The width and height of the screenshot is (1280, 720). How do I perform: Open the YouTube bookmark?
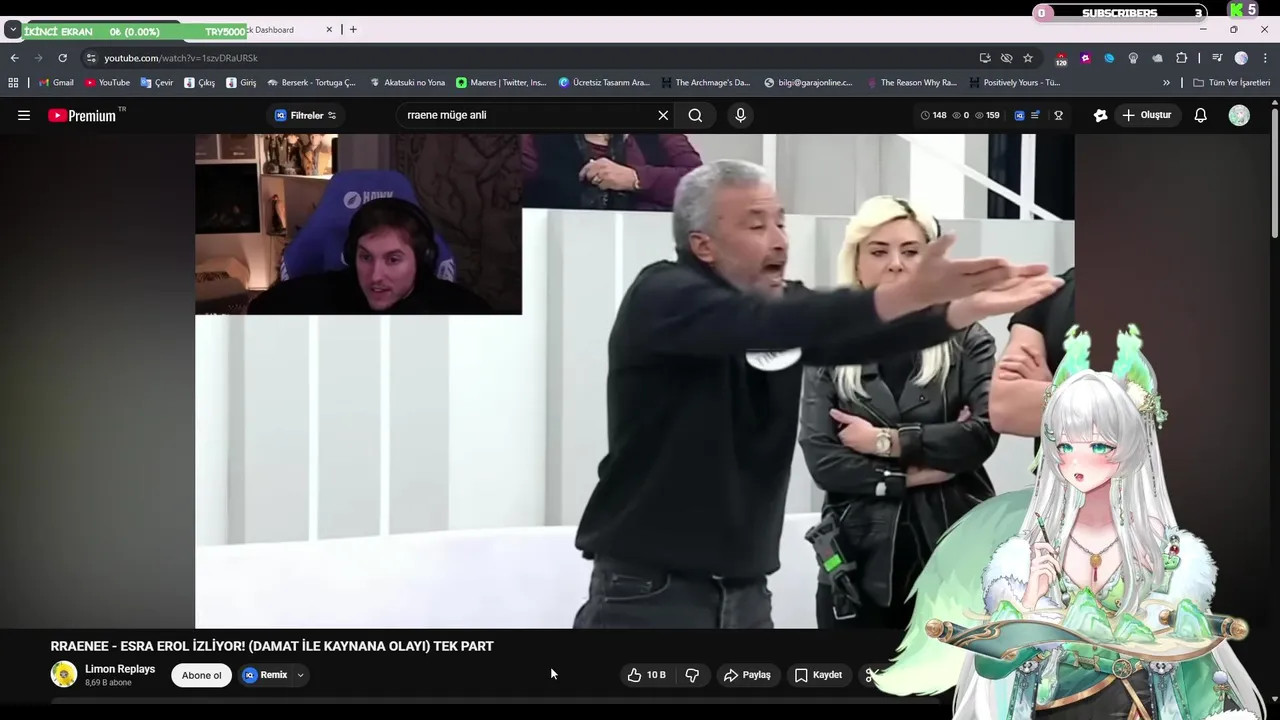pos(107,83)
